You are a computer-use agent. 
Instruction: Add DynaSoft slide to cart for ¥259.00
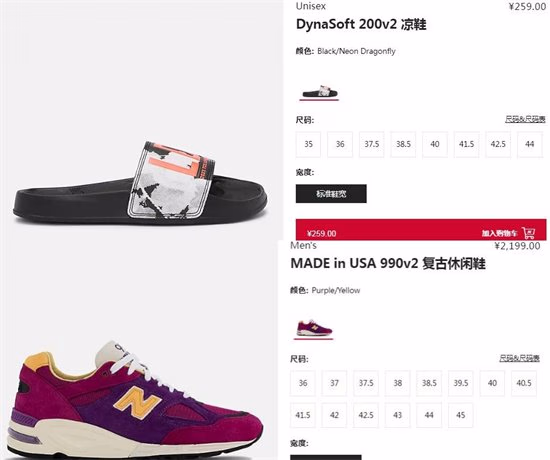point(421,230)
